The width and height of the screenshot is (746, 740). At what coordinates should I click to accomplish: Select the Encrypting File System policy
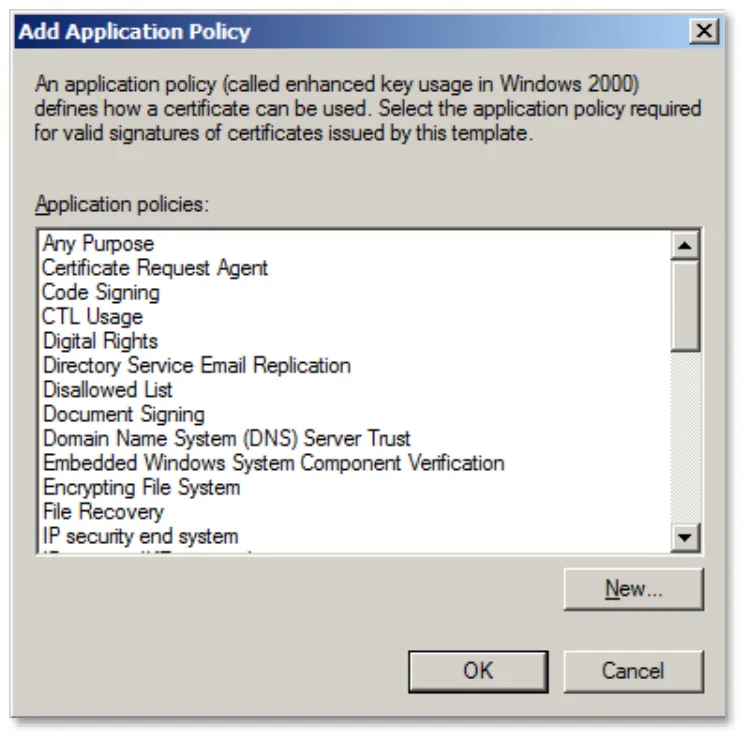point(141,487)
